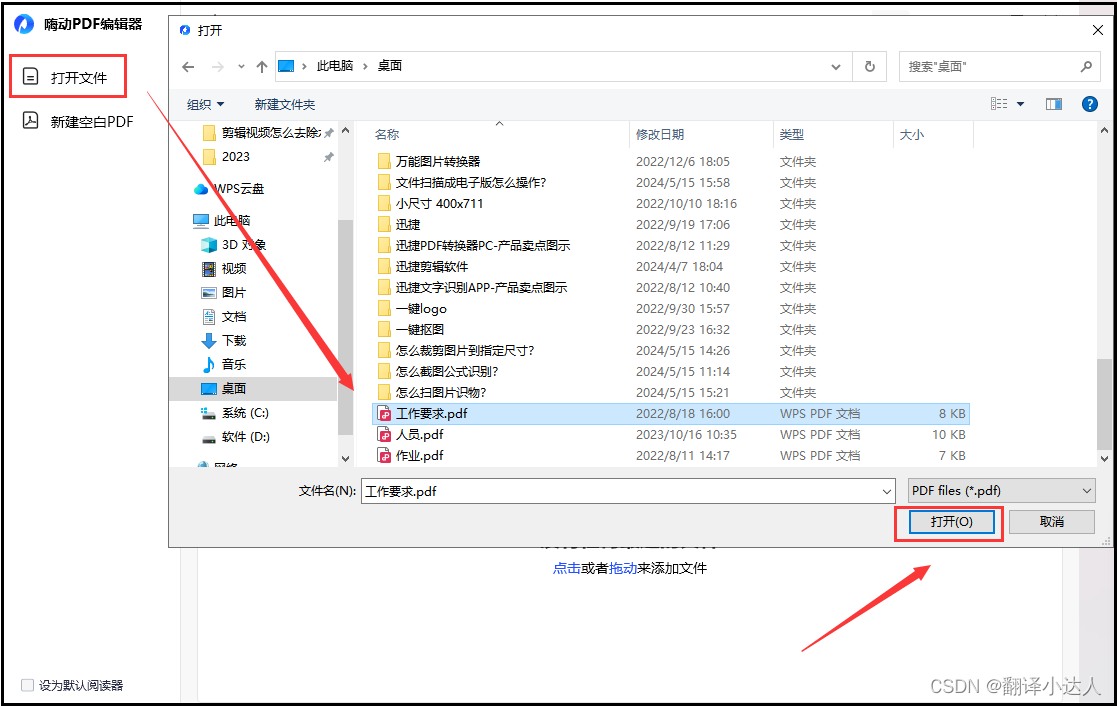Click 新建文件夹 toolbar button
The height and width of the screenshot is (706, 1117).
click(284, 104)
